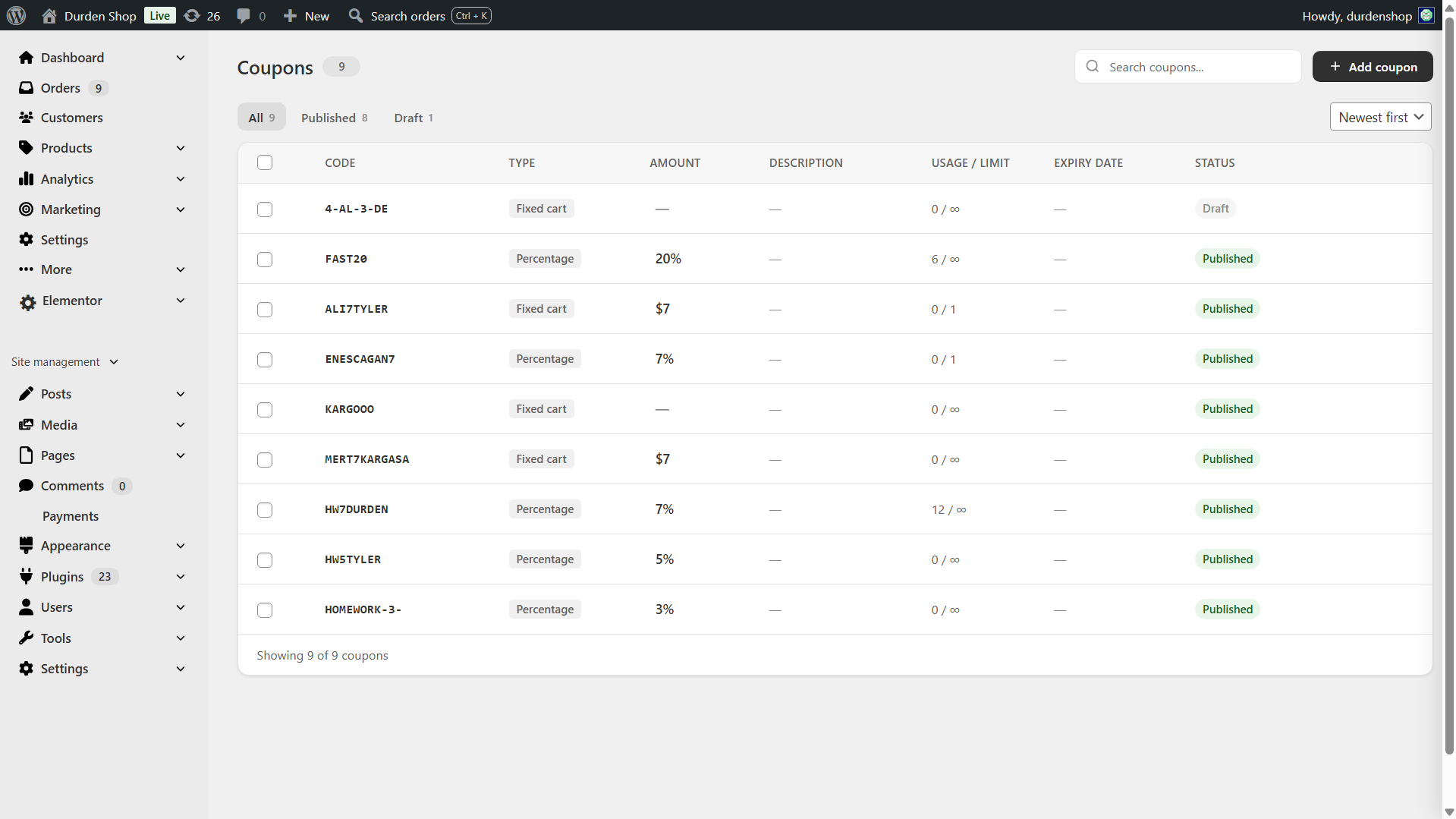The width and height of the screenshot is (1456, 819).
Task: Check the select-all coupons checkbox
Action: coord(264,162)
